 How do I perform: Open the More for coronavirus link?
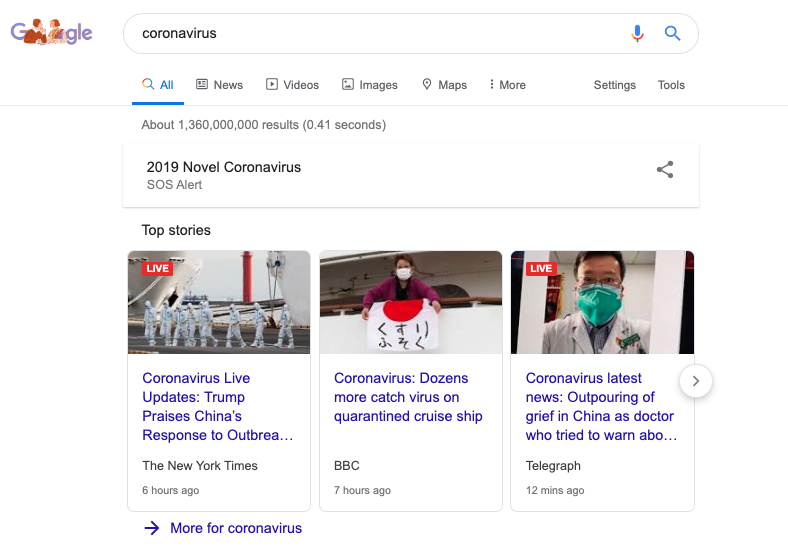click(x=235, y=528)
